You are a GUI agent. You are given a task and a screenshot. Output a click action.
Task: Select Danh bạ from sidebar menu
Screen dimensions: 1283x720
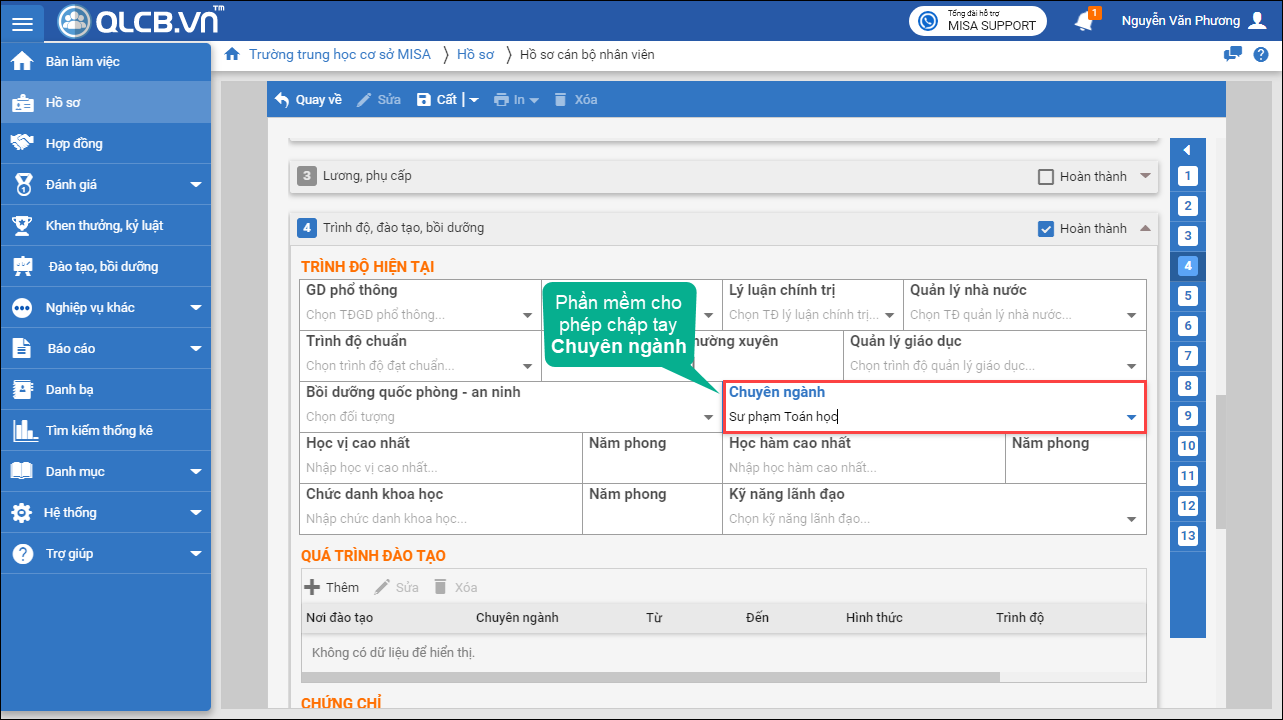(69, 389)
